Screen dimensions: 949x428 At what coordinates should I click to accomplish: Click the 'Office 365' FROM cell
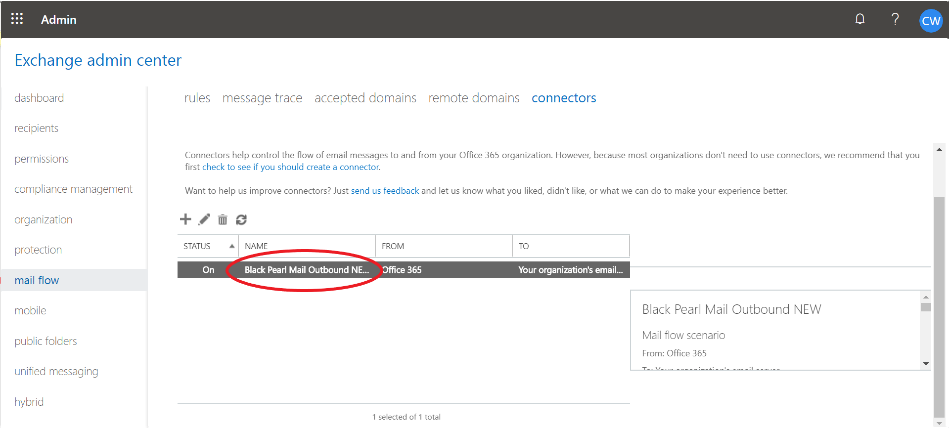[402, 270]
